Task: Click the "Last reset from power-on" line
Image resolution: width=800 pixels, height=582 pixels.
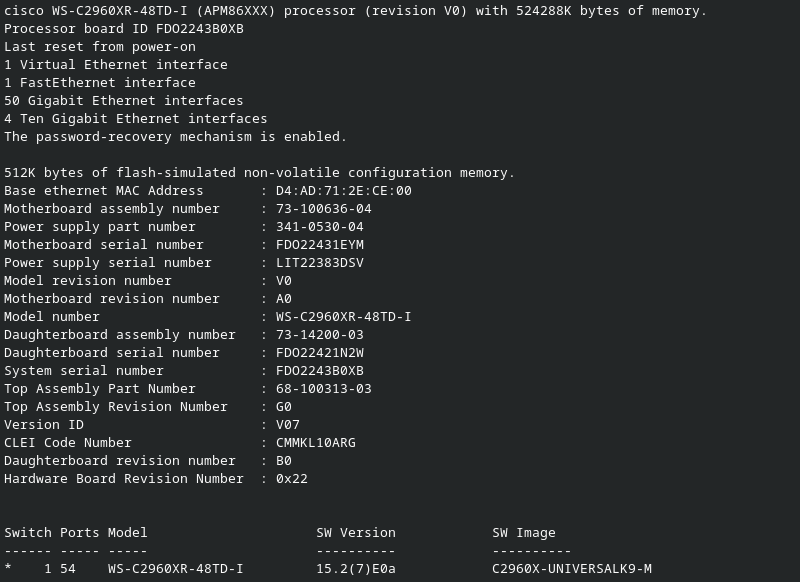Action: (100, 47)
